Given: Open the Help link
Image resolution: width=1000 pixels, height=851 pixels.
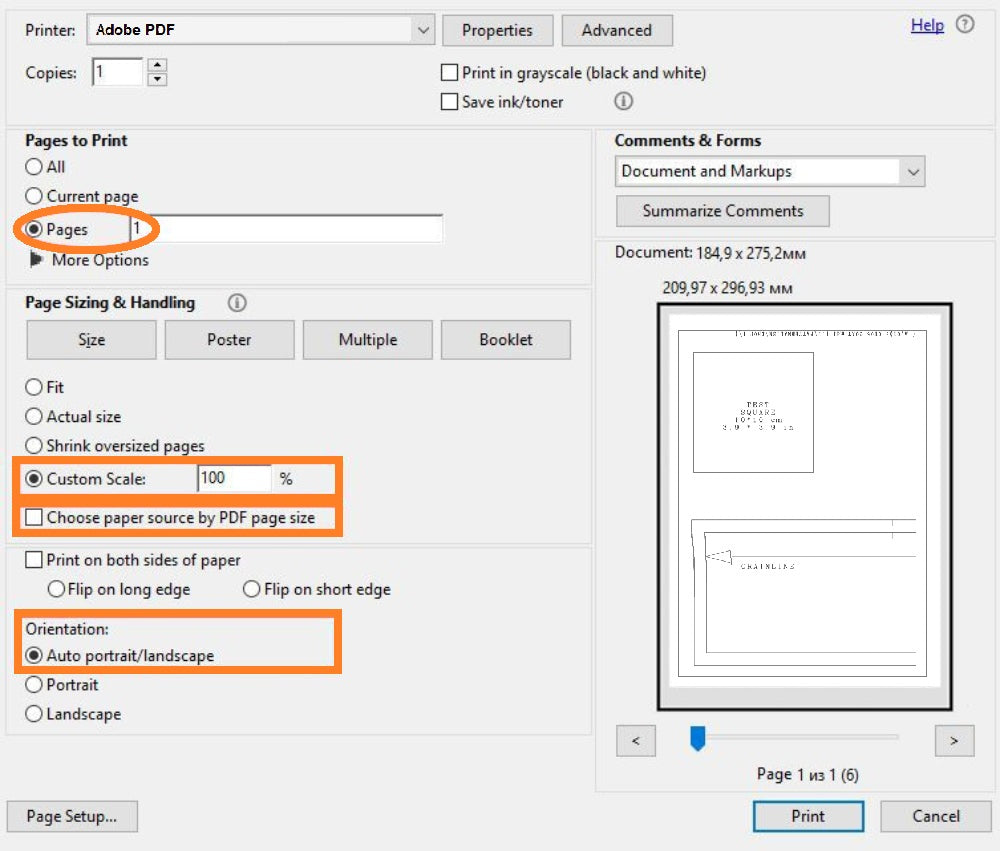Looking at the screenshot, I should click(x=927, y=25).
